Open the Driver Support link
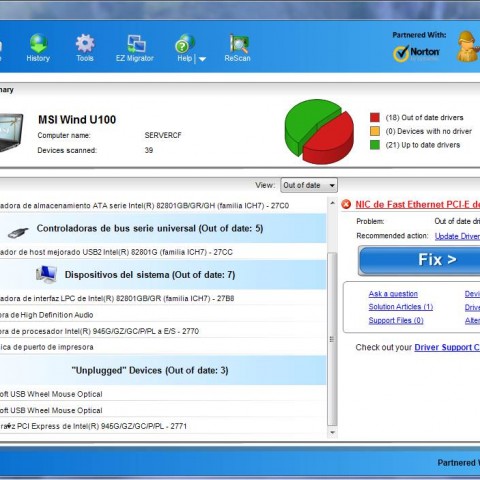 click(x=447, y=347)
